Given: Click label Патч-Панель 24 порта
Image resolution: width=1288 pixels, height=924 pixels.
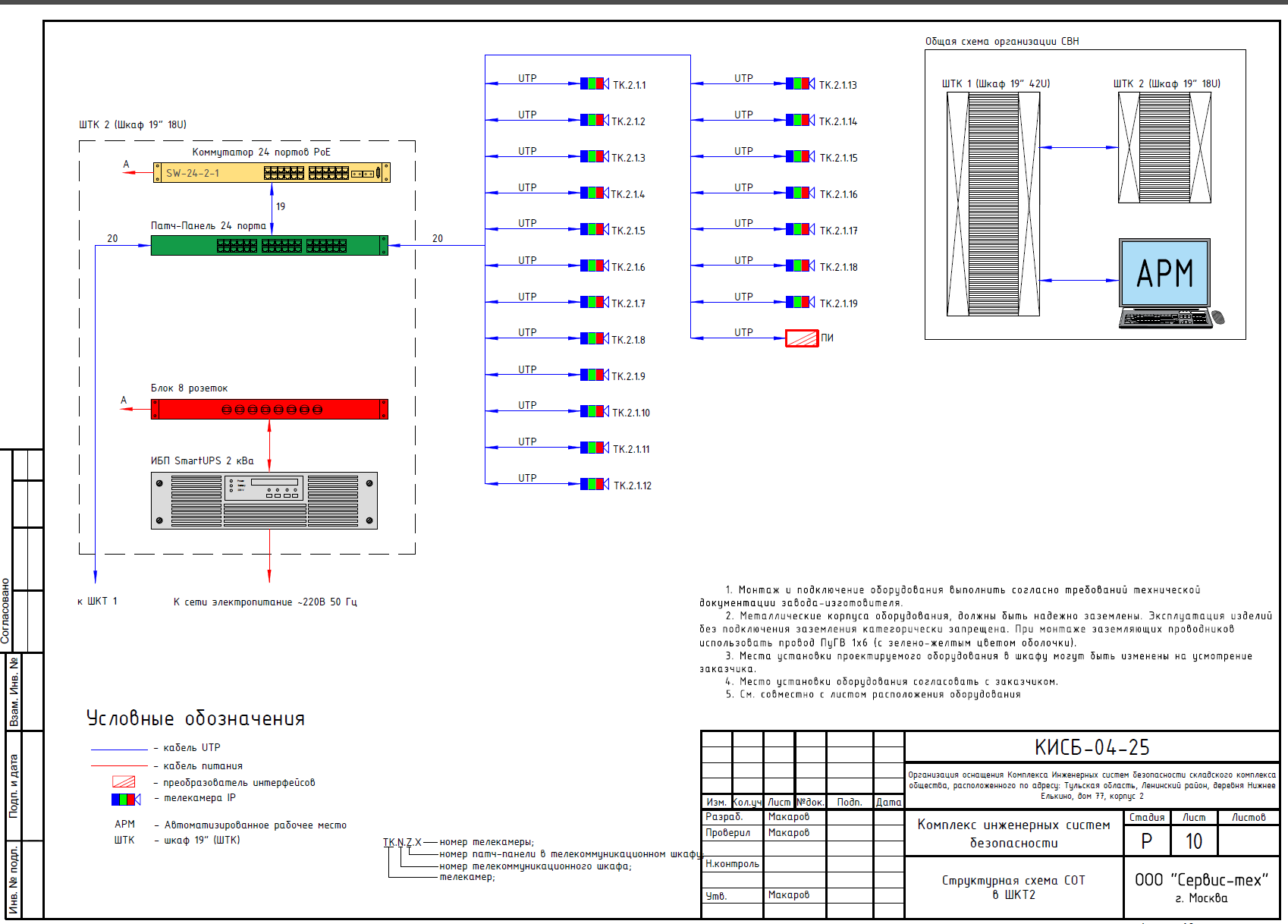Looking at the screenshot, I should tap(209, 225).
